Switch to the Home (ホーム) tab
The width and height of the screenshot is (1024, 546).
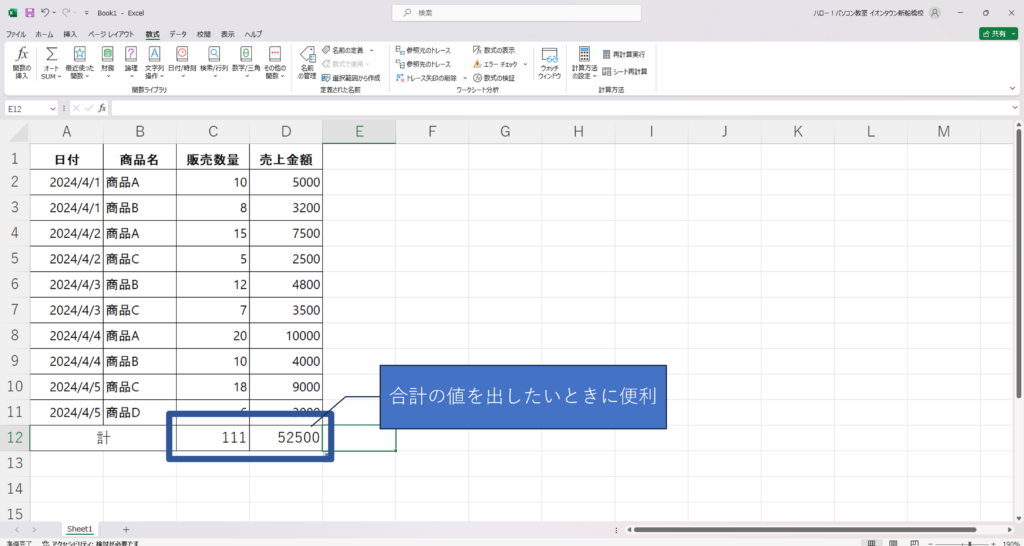pos(44,34)
